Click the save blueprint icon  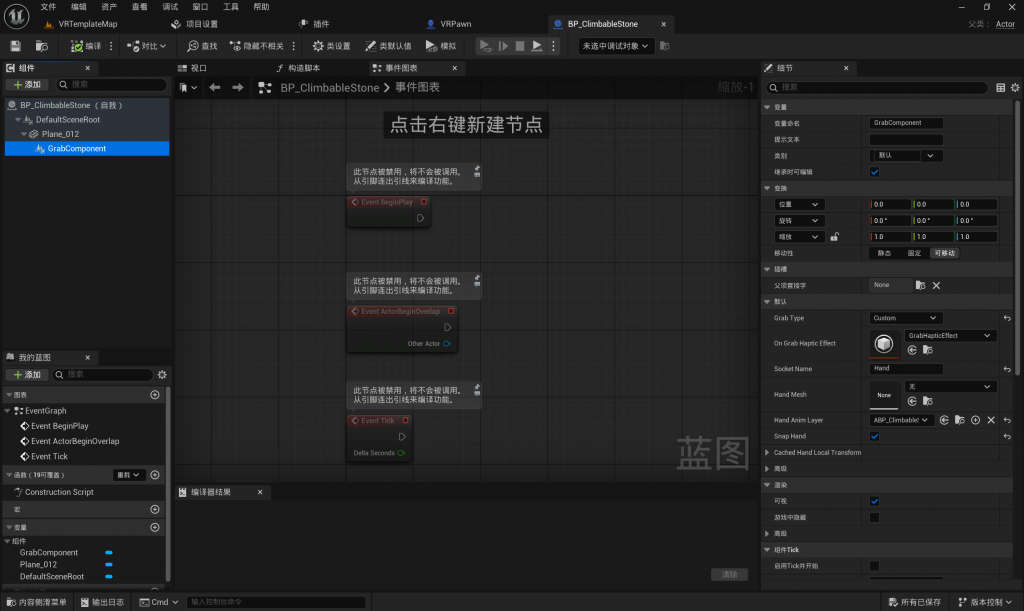pos(15,46)
